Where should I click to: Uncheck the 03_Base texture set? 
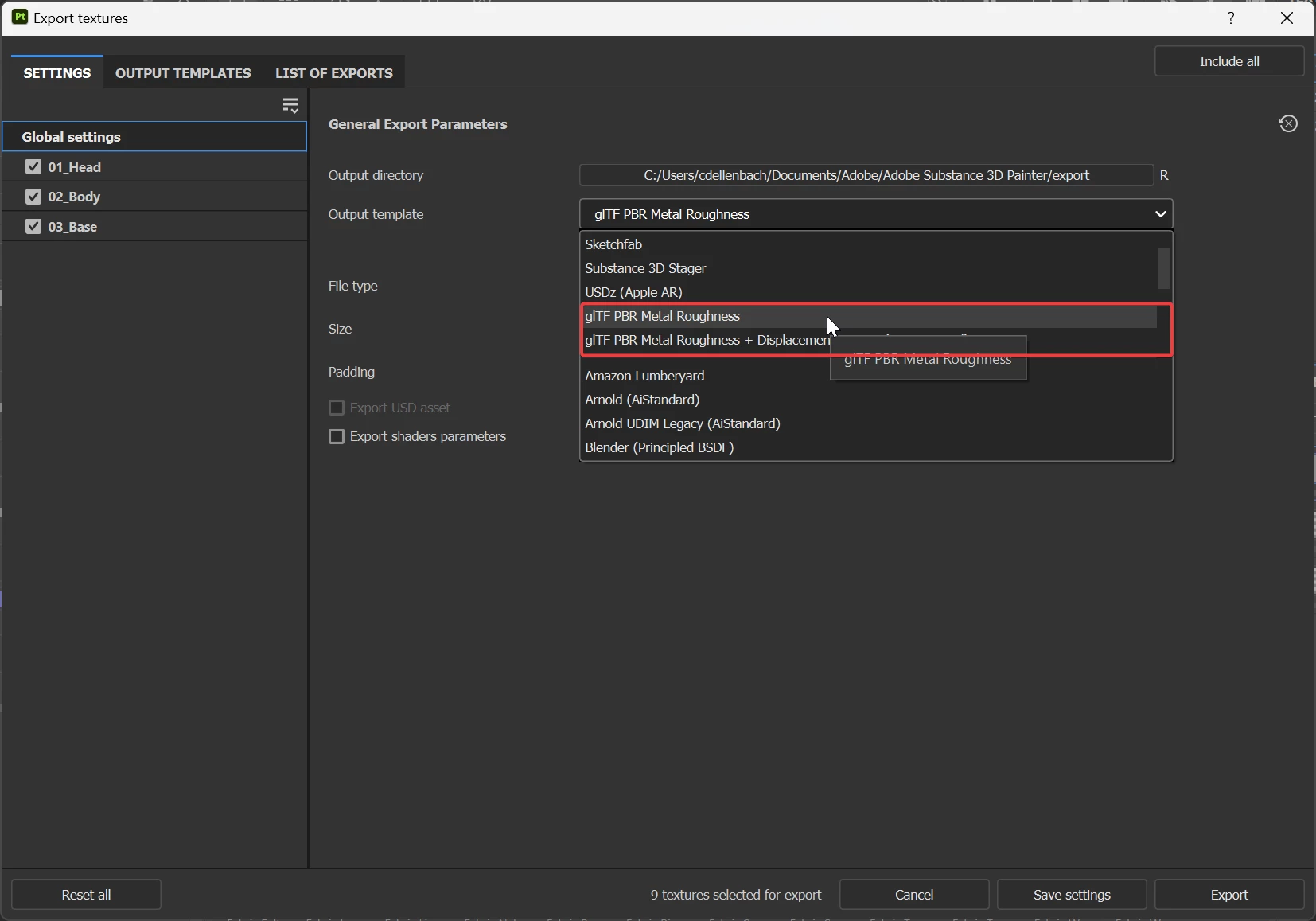point(33,226)
